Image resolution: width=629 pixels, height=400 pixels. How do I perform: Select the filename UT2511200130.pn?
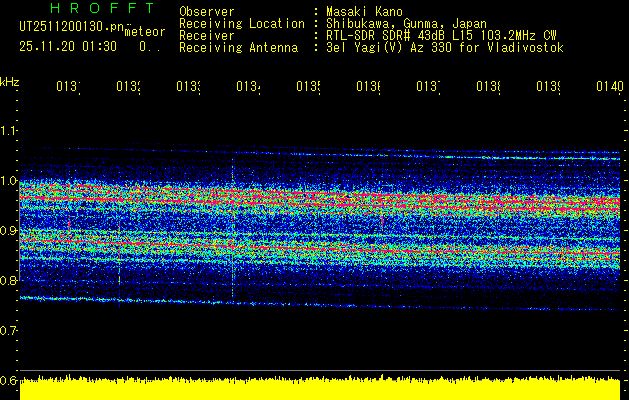pyautogui.click(x=72, y=27)
